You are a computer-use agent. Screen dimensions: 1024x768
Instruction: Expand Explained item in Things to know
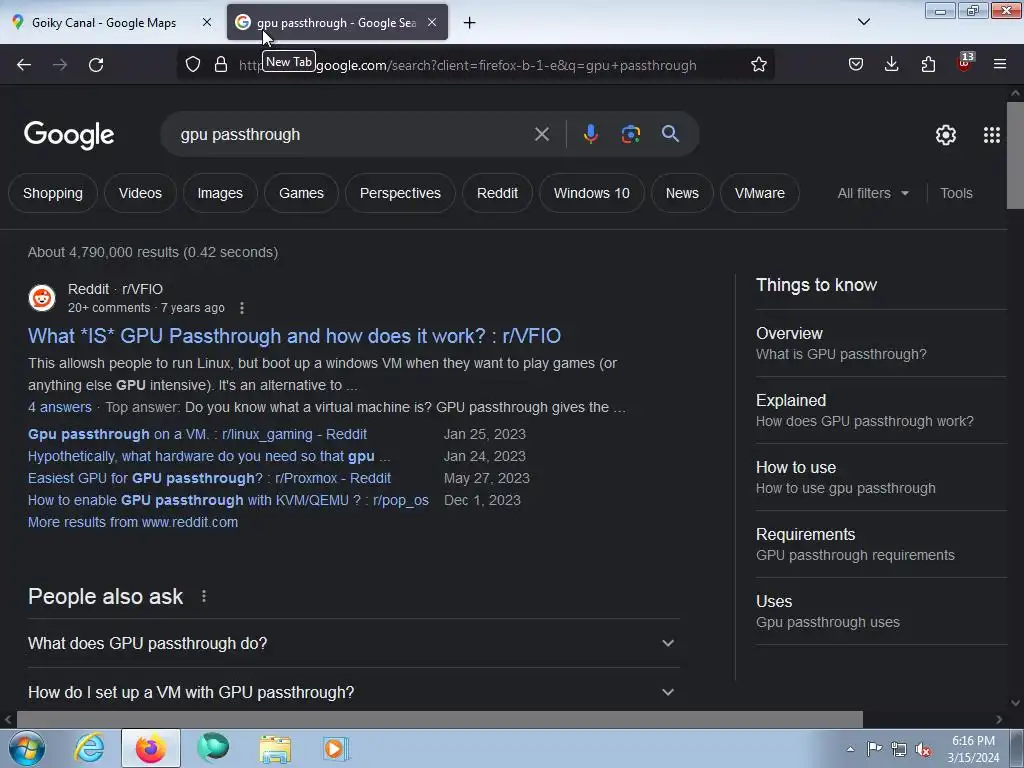coord(881,411)
